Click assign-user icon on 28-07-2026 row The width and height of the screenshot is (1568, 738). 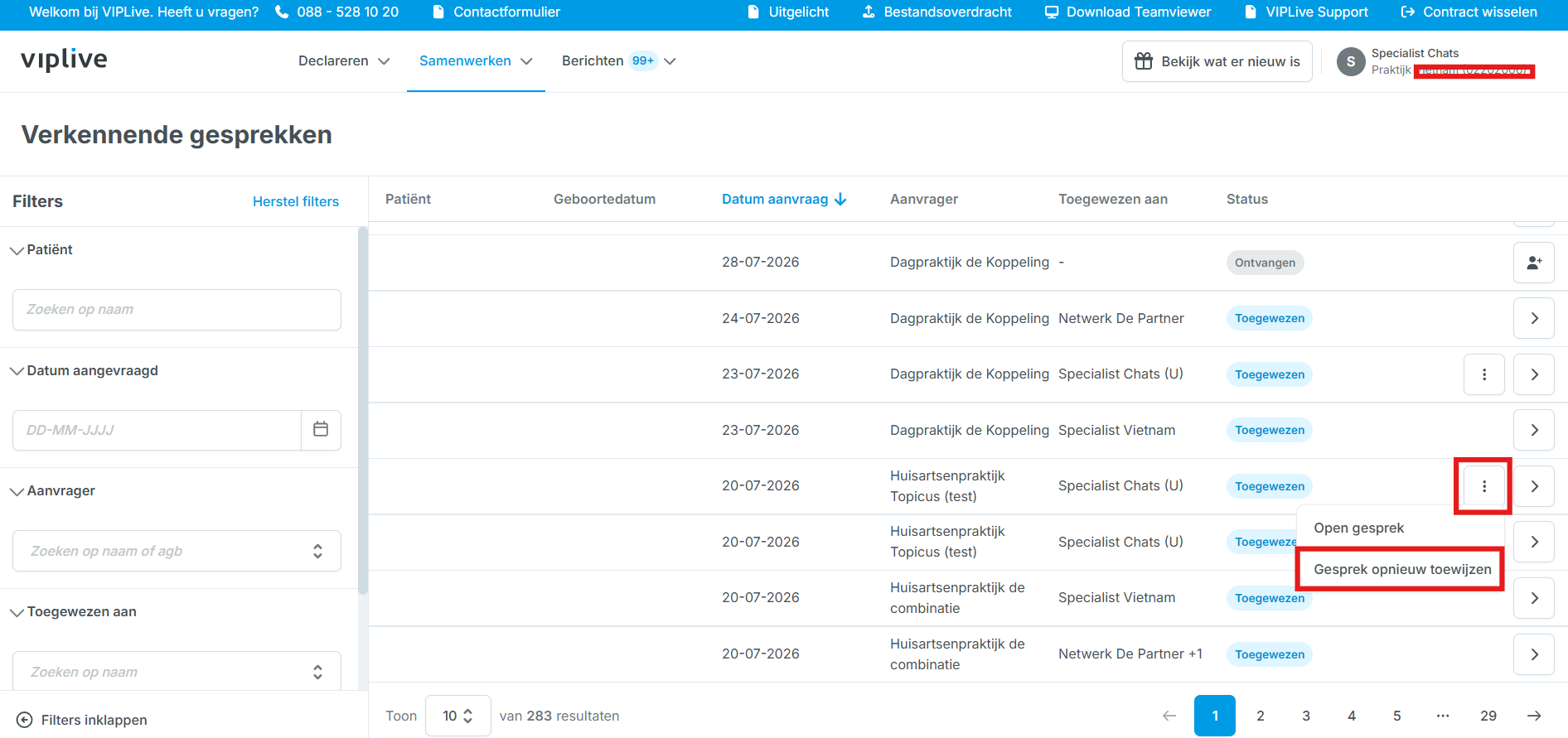1534,263
